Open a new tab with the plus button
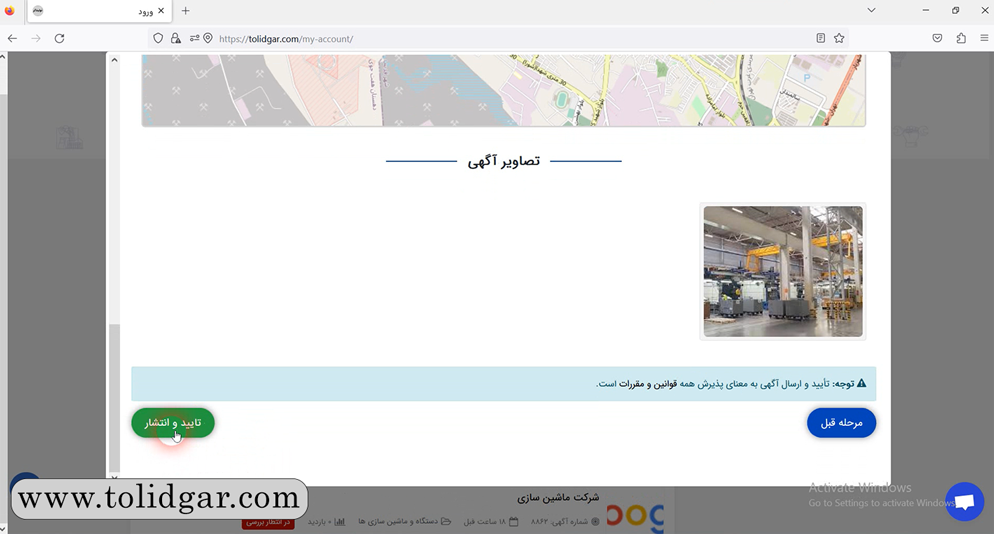The width and height of the screenshot is (994, 534). (185, 11)
